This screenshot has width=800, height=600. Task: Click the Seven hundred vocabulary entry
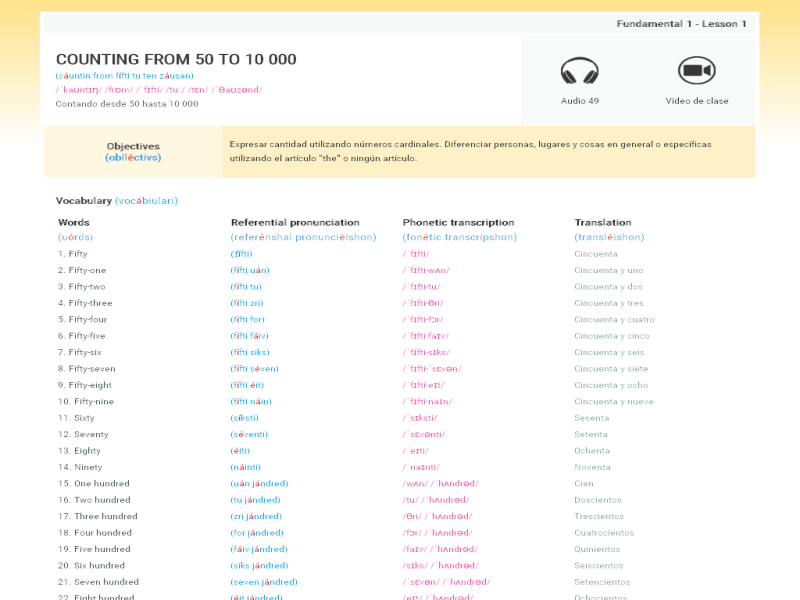98,582
